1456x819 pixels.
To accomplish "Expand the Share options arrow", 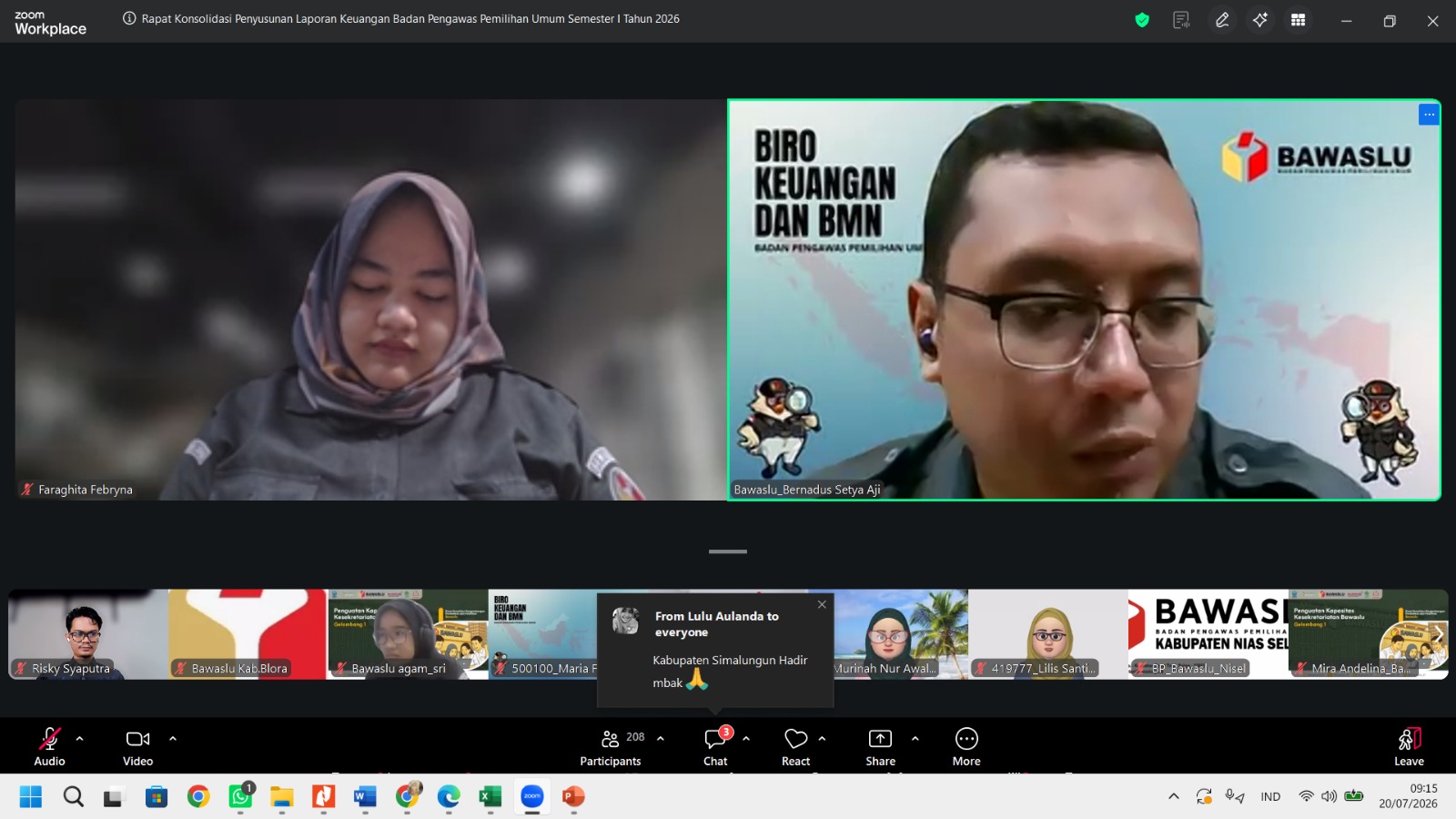I will click(915, 739).
